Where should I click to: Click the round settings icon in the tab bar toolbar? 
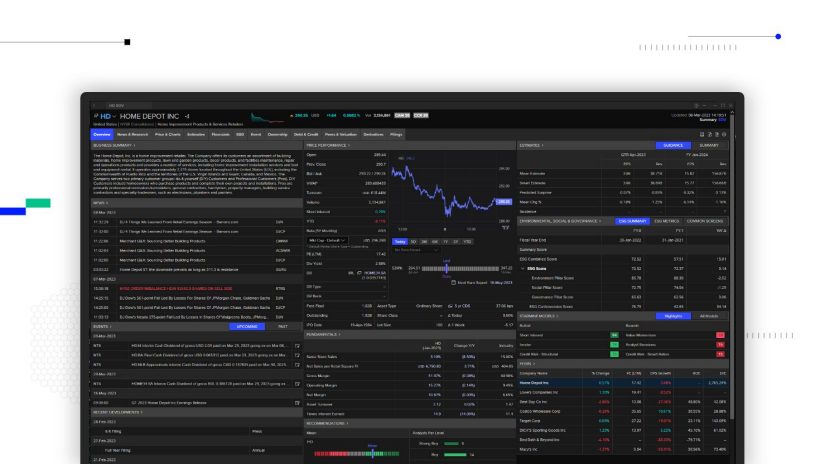coord(724,135)
